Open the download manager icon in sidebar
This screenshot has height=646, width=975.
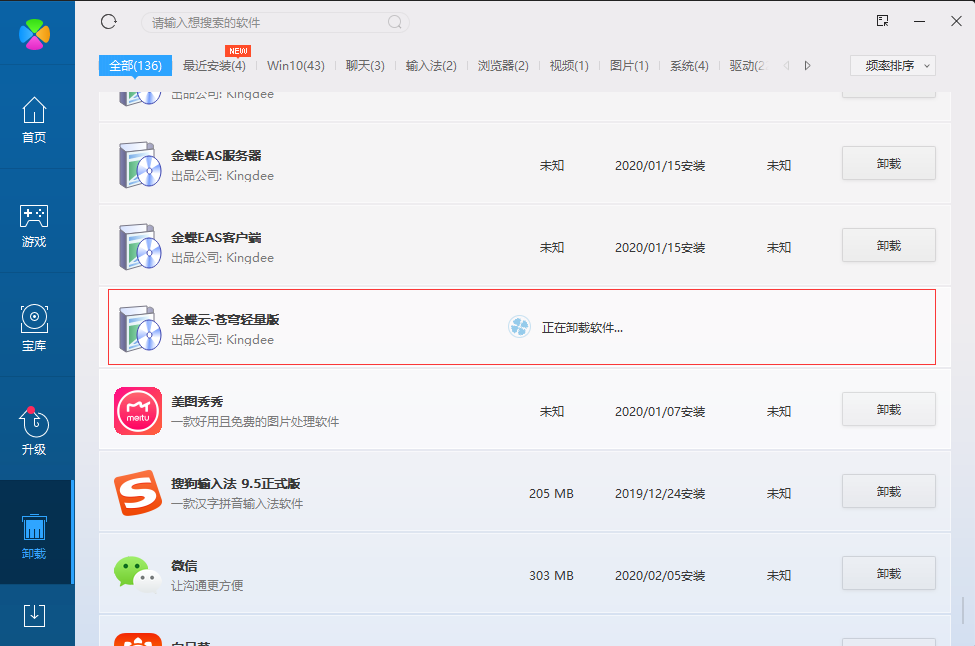pos(34,616)
